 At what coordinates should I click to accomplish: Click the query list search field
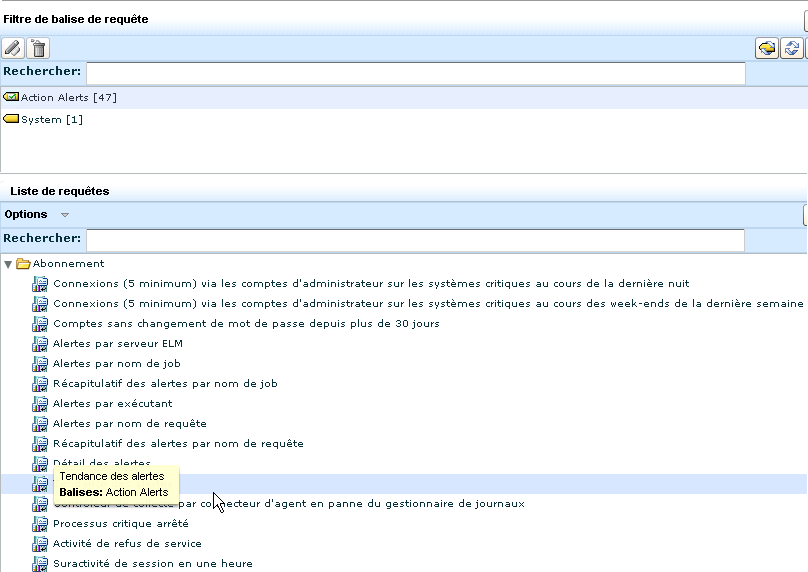click(415, 240)
